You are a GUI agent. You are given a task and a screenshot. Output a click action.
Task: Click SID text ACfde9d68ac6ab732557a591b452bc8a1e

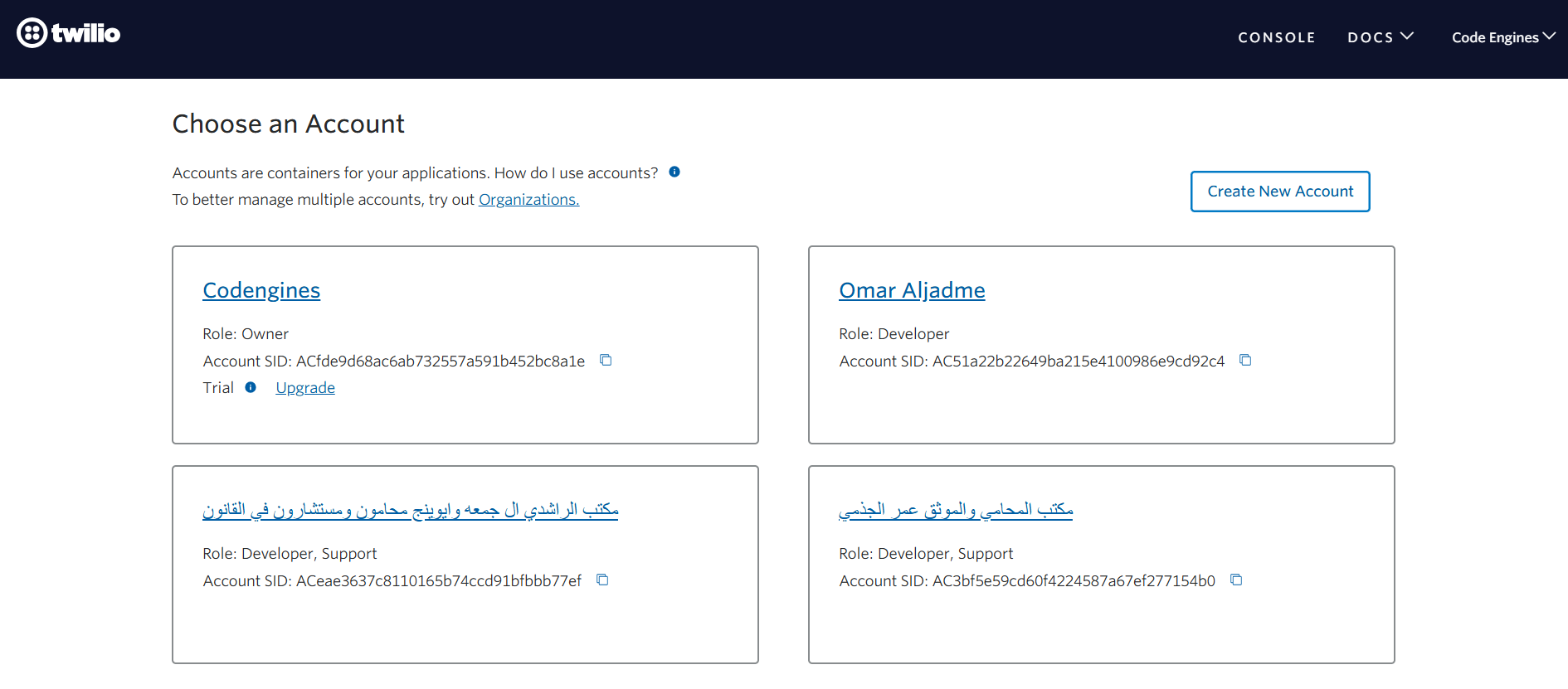coord(441,361)
